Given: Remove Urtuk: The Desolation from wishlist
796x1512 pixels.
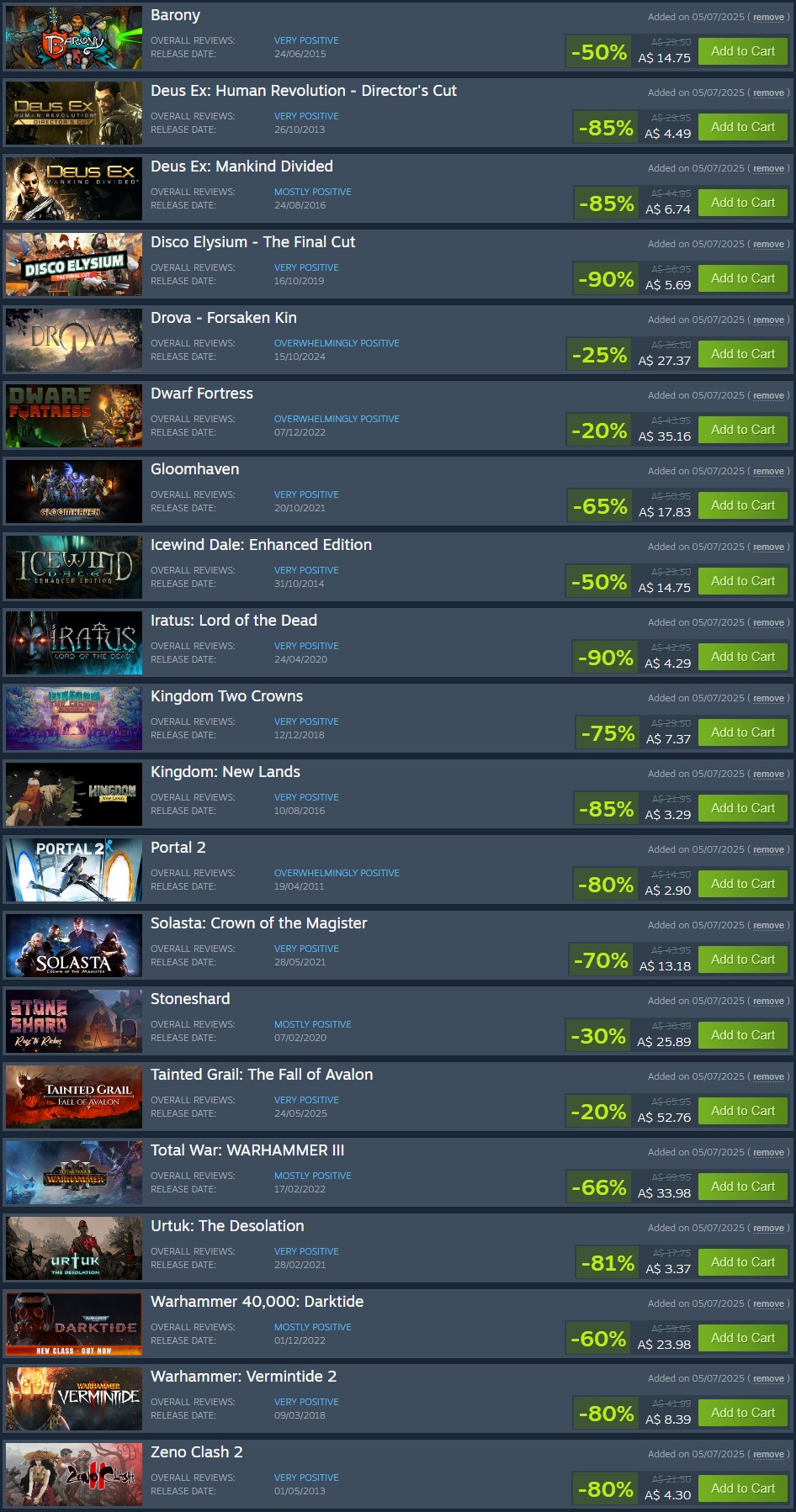Looking at the screenshot, I should coord(768,1229).
